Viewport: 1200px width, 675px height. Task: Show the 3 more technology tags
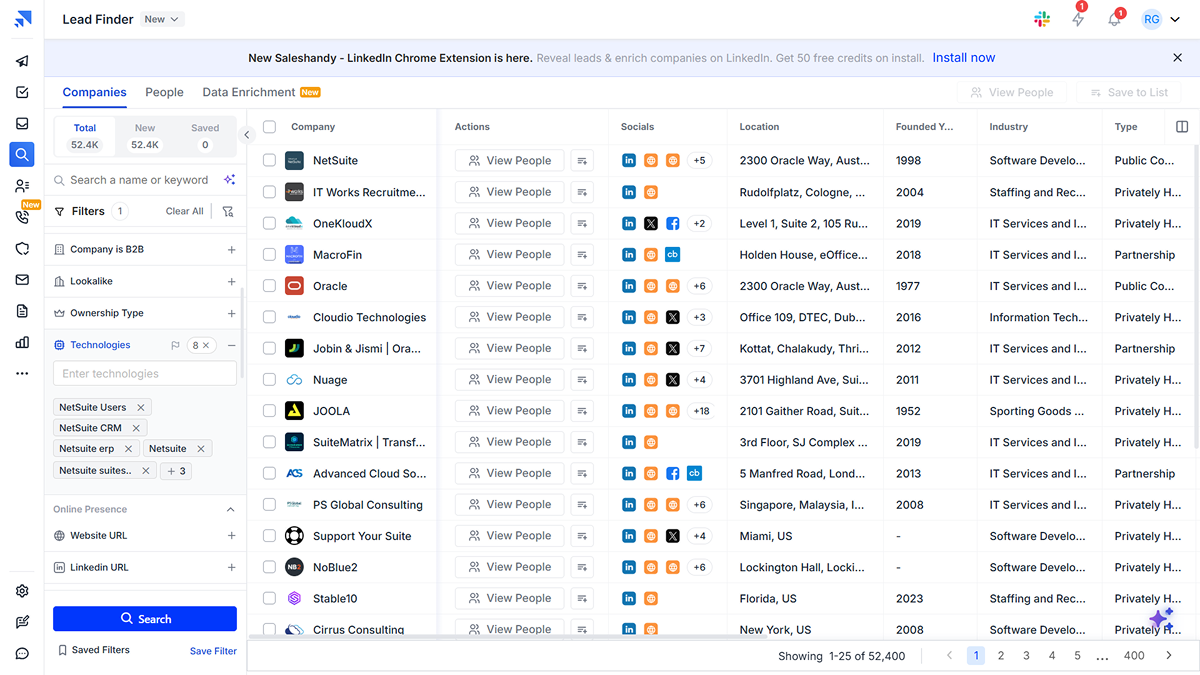pos(177,470)
